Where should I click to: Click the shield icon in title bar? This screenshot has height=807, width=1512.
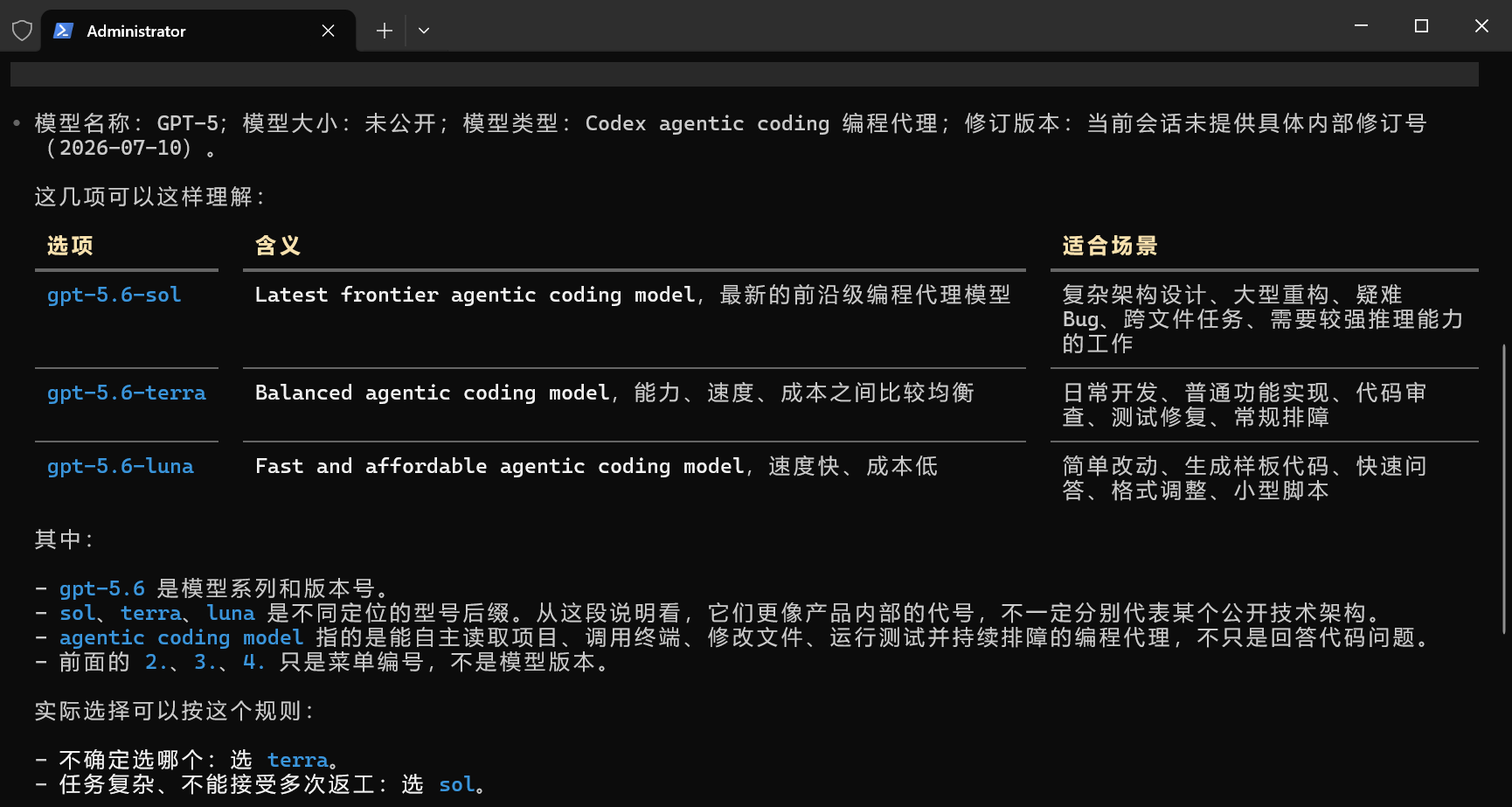tap(22, 31)
